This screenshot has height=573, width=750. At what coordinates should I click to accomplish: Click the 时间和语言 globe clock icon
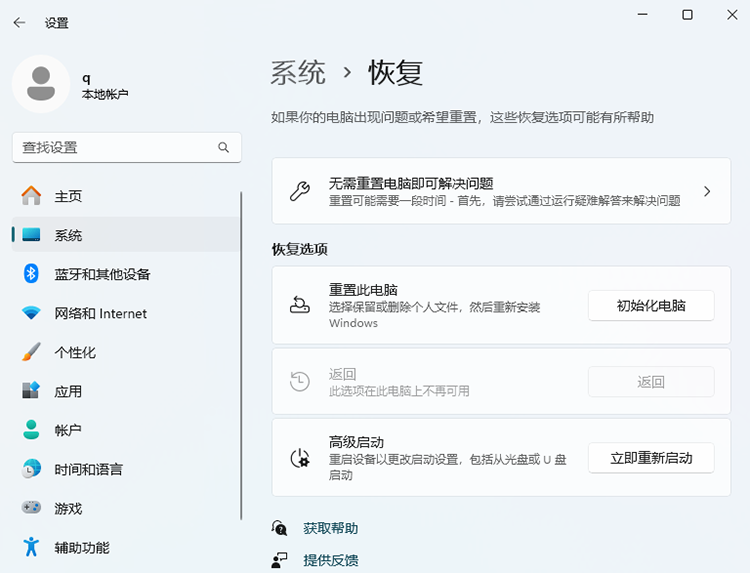point(31,469)
